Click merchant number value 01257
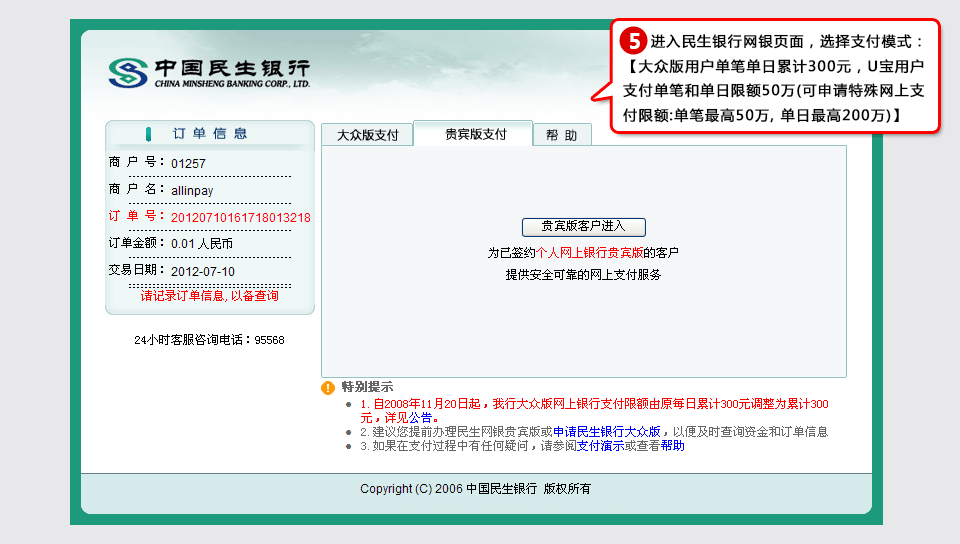The image size is (960, 544). click(188, 163)
